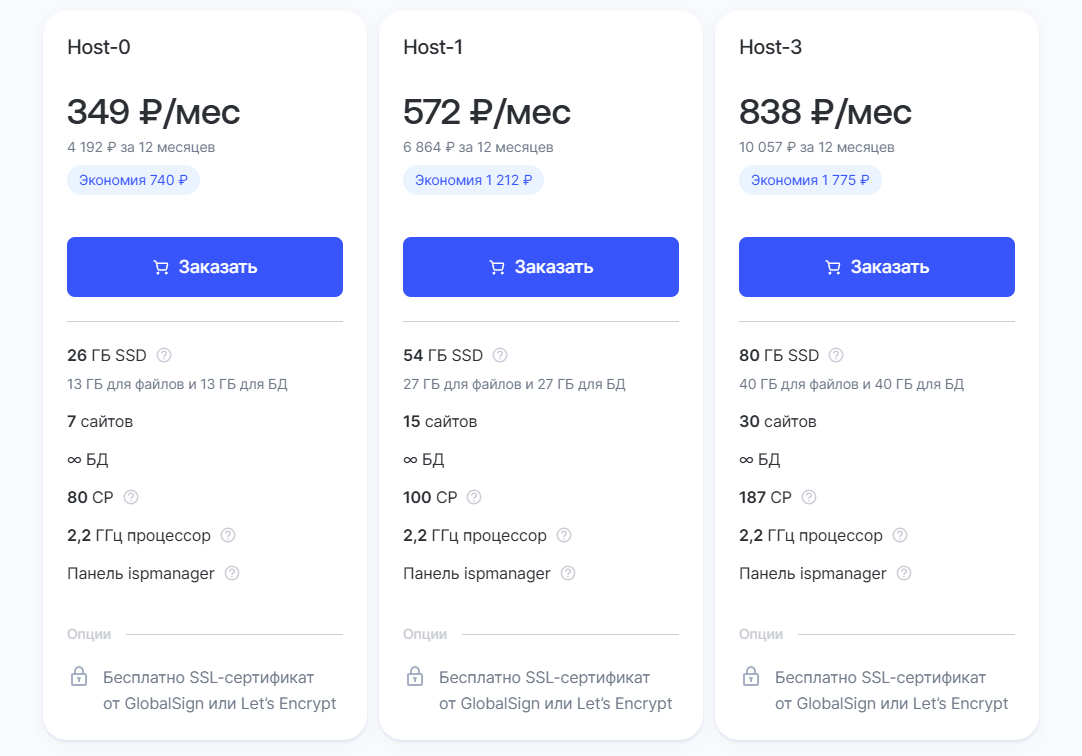This screenshot has height=756, width=1082.
Task: Click help icon next to Host-0 26 ГБ SSD
Action: [x=165, y=355]
